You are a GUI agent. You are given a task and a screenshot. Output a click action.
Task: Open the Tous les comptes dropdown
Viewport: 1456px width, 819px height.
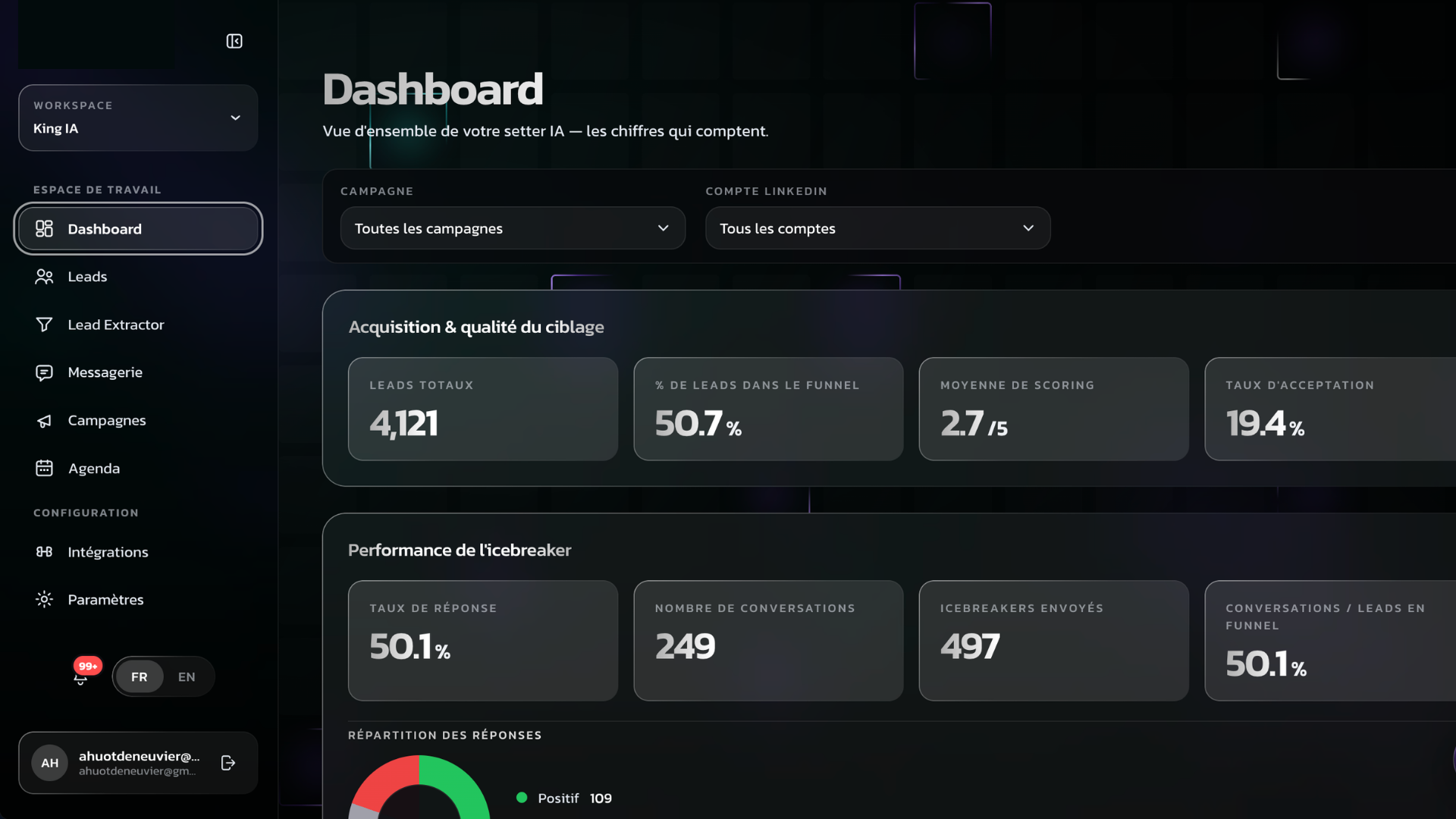click(x=878, y=228)
